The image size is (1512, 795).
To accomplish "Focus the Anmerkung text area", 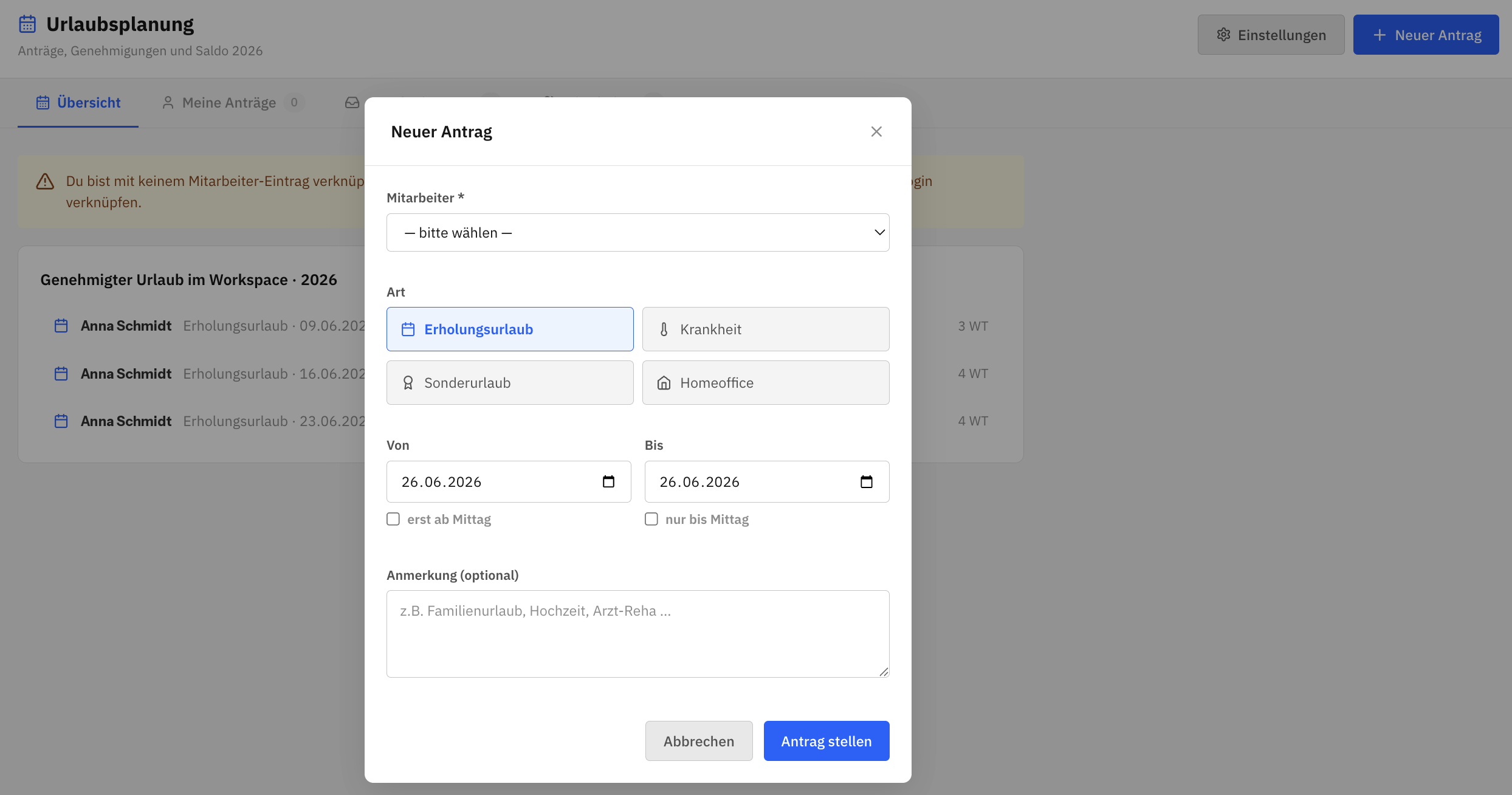I will point(637,633).
